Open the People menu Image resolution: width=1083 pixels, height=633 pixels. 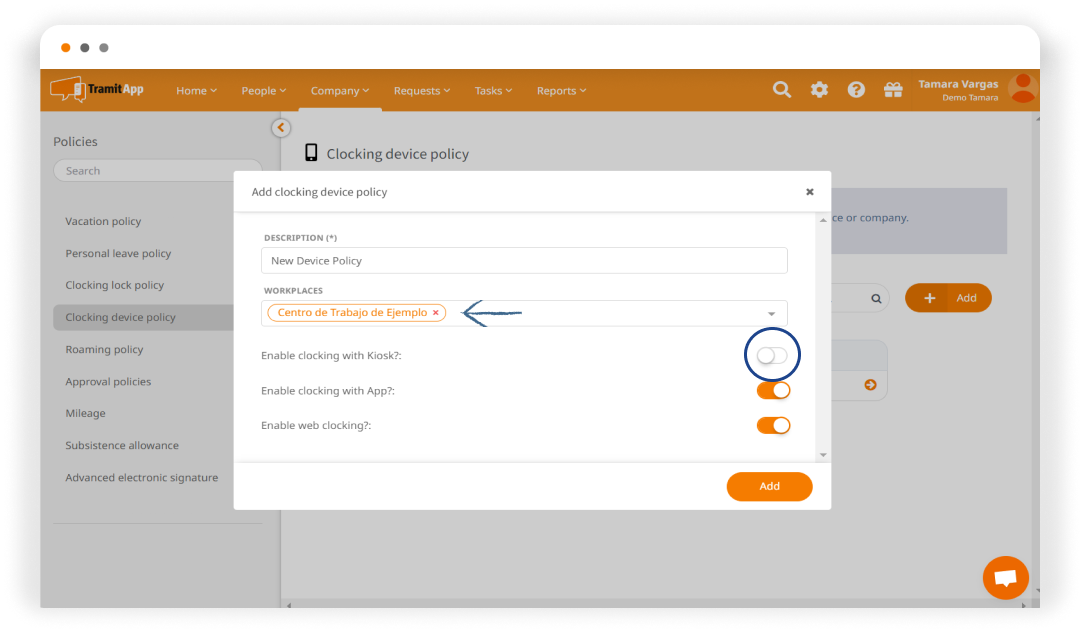[263, 91]
